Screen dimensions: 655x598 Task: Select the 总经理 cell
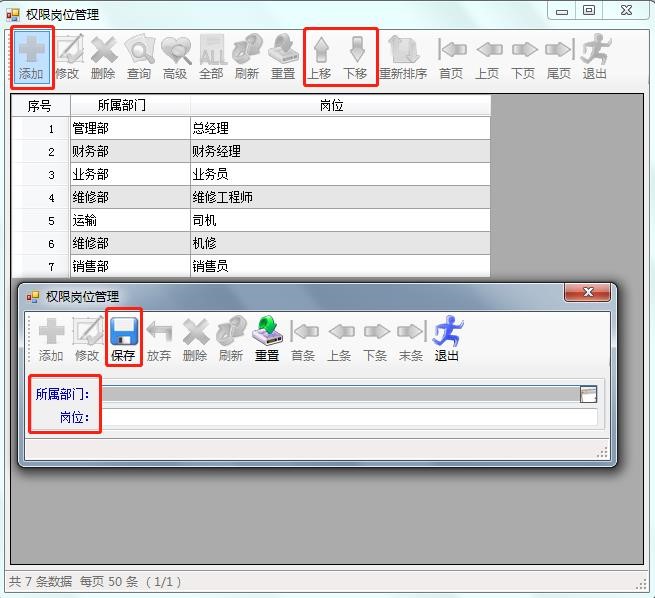[x=340, y=128]
